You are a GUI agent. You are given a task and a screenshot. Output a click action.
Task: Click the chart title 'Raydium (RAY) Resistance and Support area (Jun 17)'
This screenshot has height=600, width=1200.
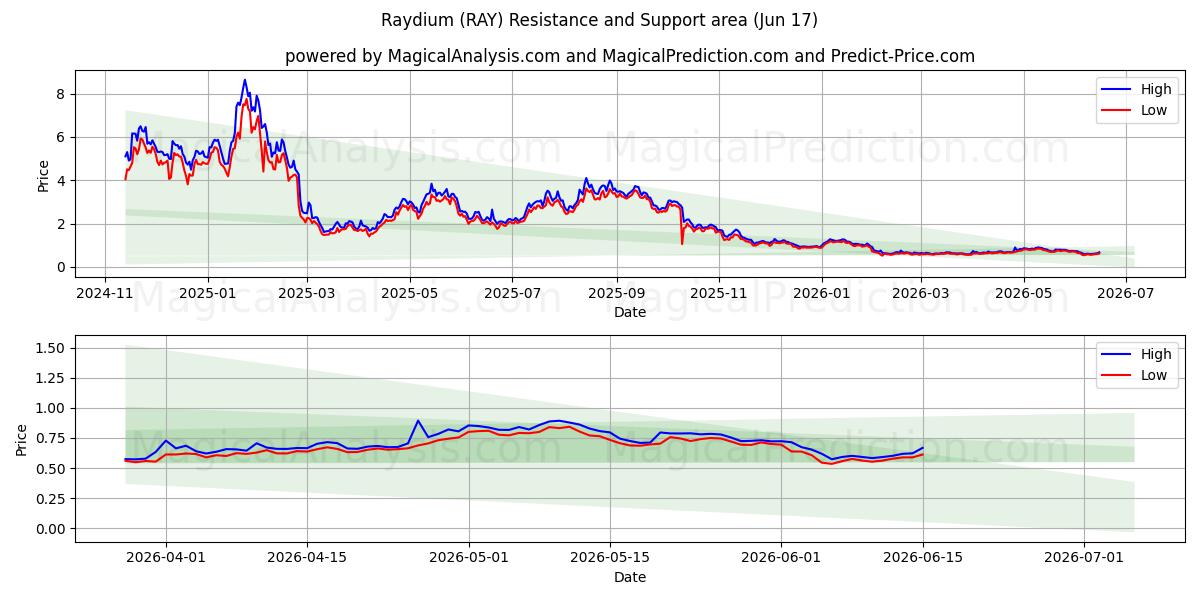click(599, 20)
